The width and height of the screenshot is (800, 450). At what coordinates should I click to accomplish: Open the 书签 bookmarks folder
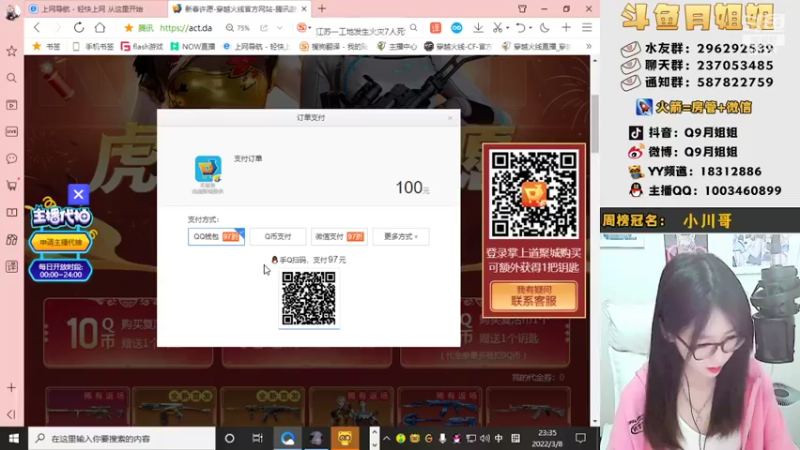tap(46, 46)
